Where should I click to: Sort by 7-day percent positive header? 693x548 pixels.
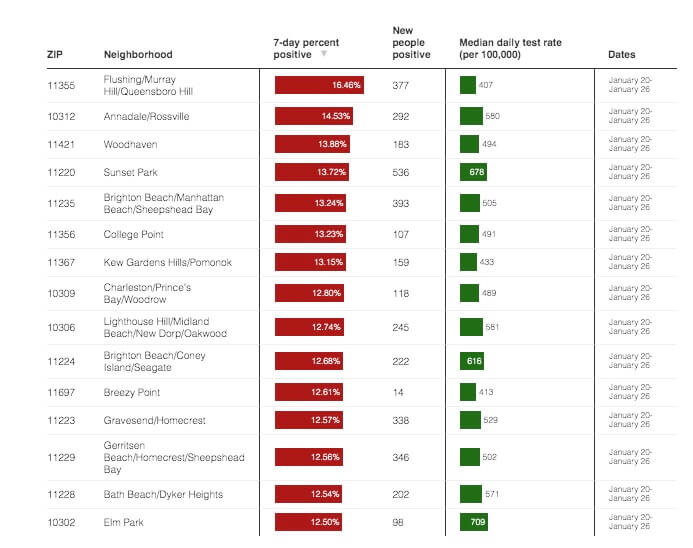point(306,49)
